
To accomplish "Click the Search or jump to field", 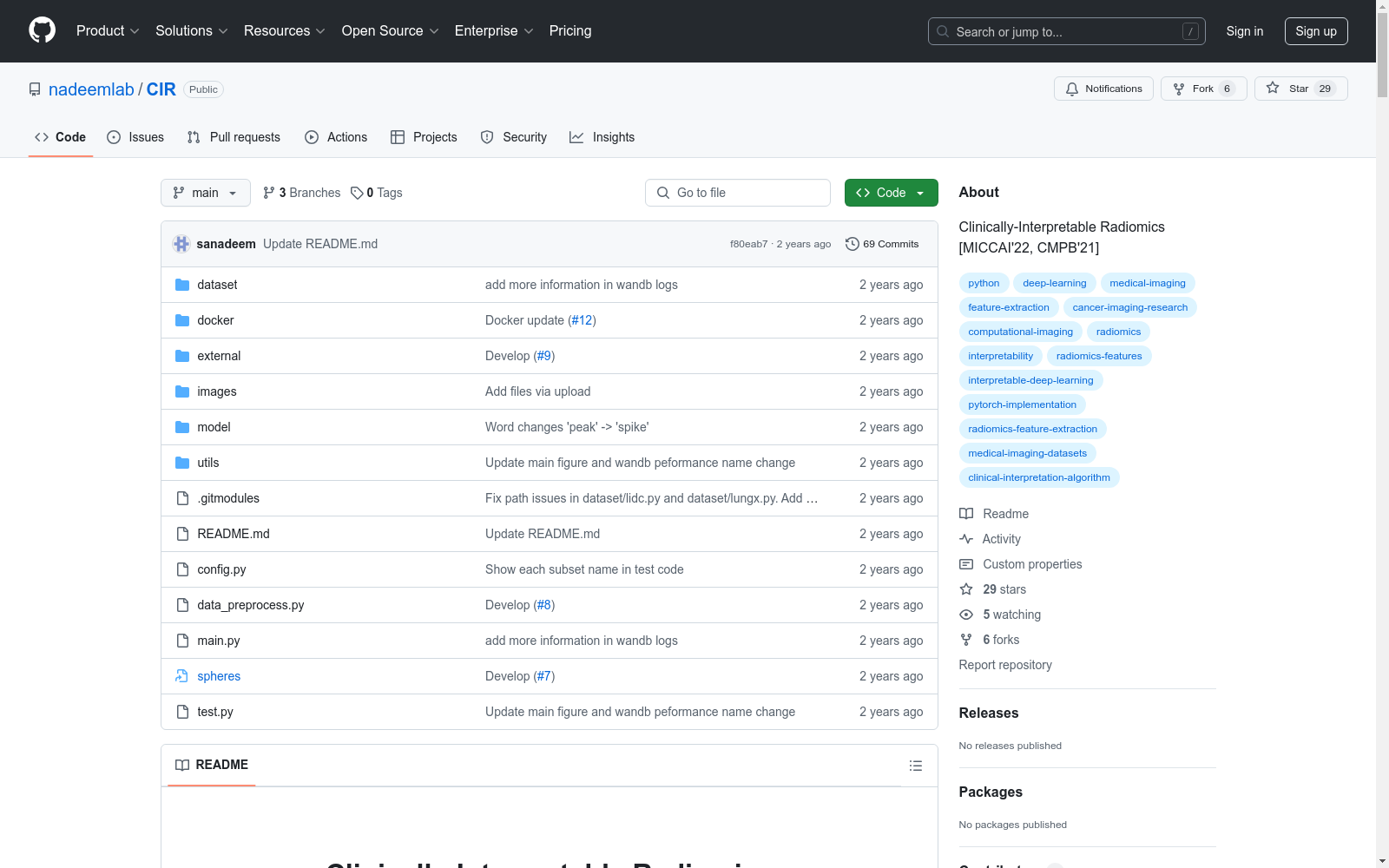I will [1067, 31].
